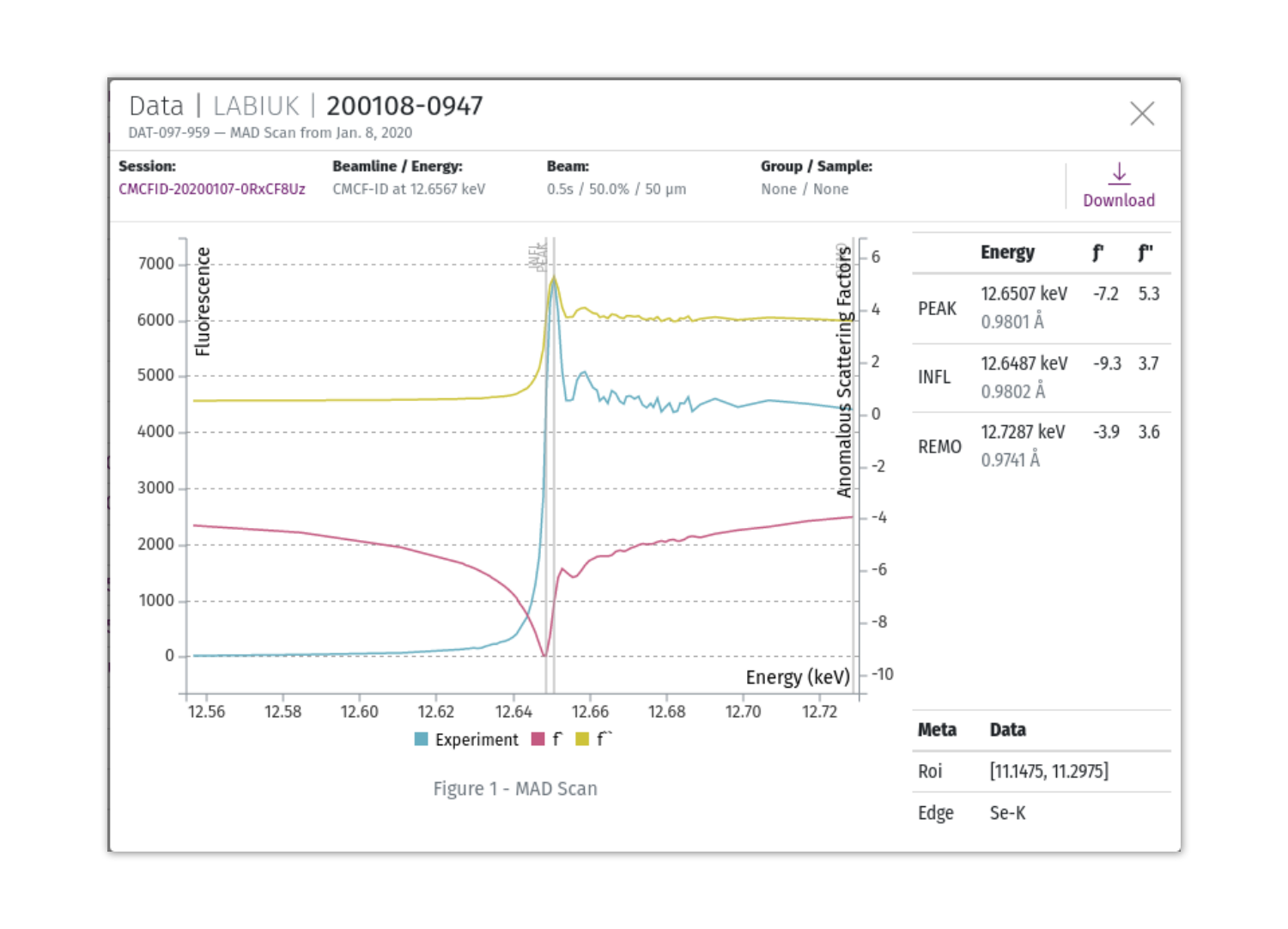Click the 12.7287 keV remote energy
Viewport: 1288px width, 929px height.
pyautogui.click(x=1024, y=432)
